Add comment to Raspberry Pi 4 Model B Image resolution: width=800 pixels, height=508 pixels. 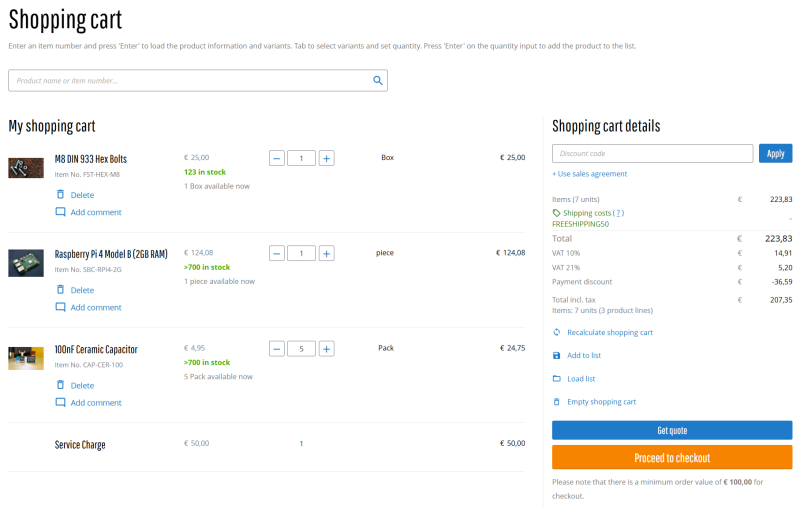95,307
